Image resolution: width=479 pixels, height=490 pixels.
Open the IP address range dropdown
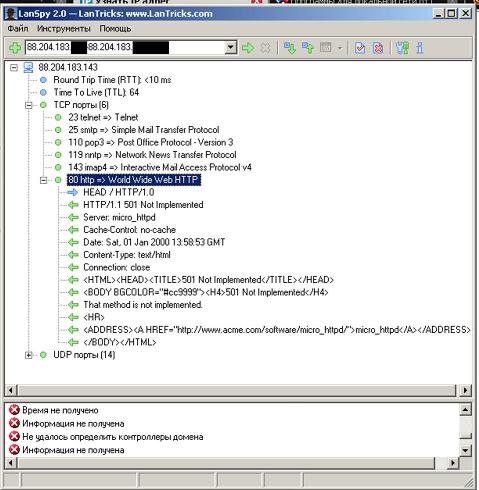click(x=231, y=48)
